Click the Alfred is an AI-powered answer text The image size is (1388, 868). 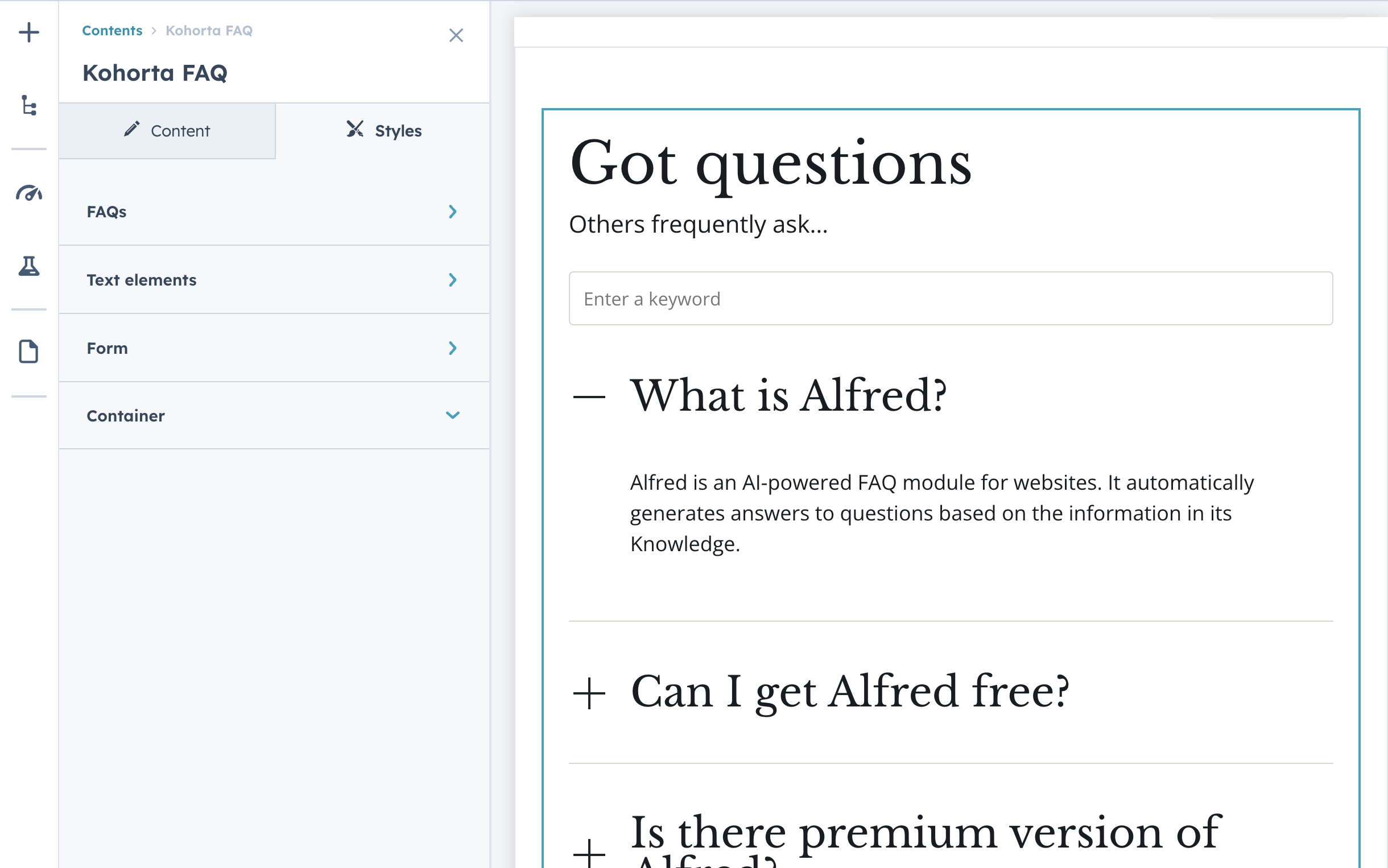point(941,513)
